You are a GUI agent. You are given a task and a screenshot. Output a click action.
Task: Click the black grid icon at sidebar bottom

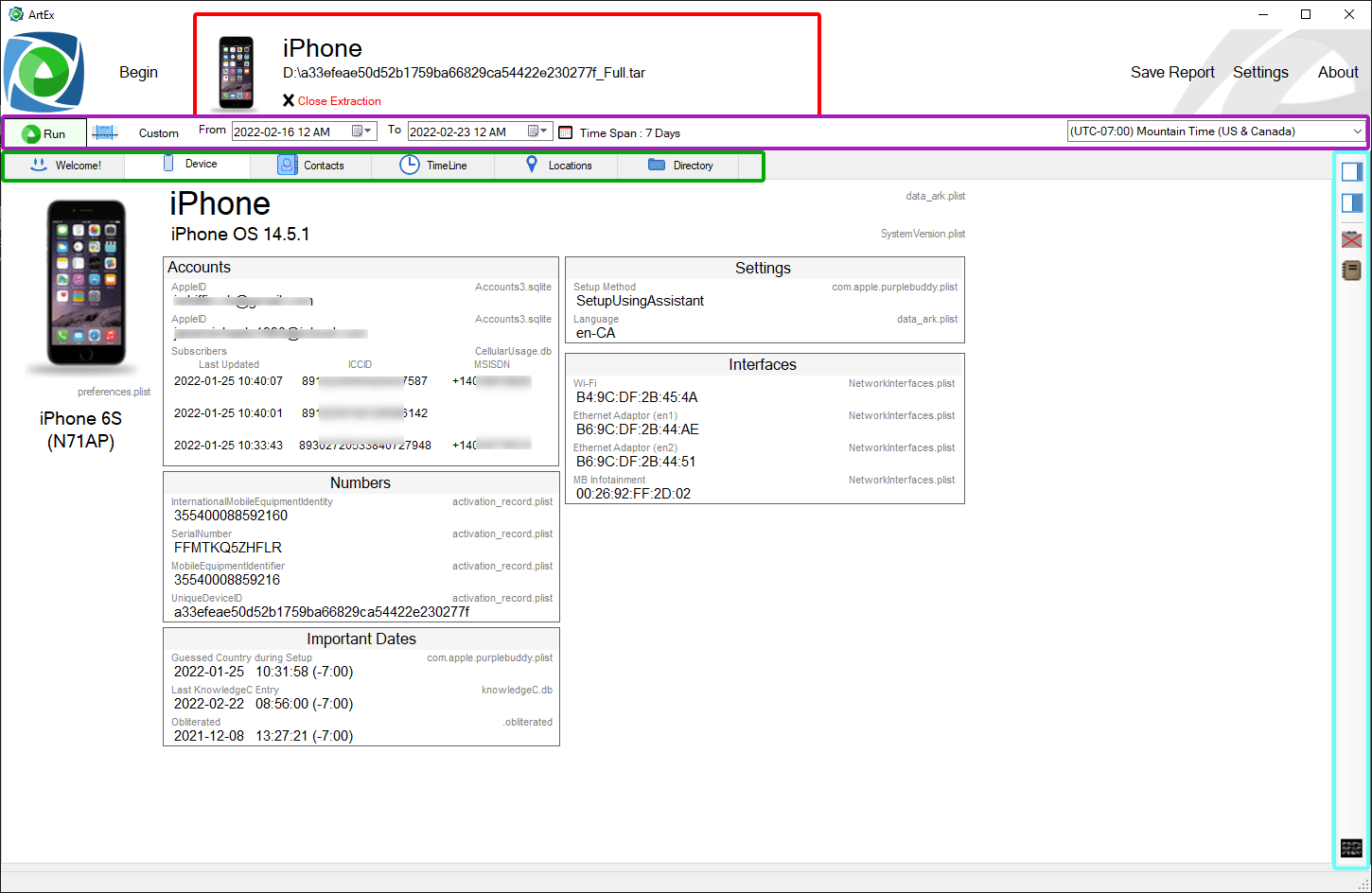click(1351, 848)
